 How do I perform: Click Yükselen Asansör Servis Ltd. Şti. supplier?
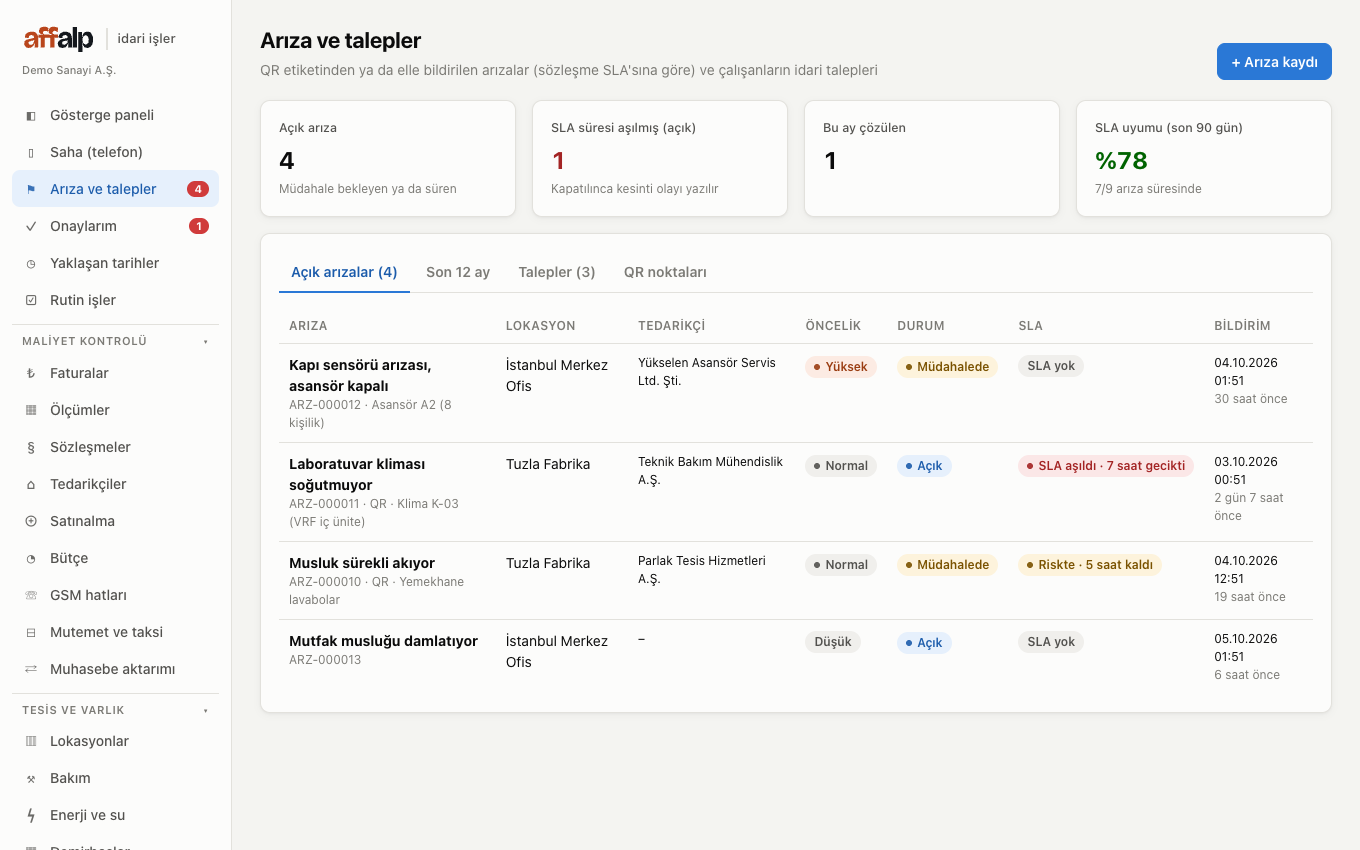(707, 372)
